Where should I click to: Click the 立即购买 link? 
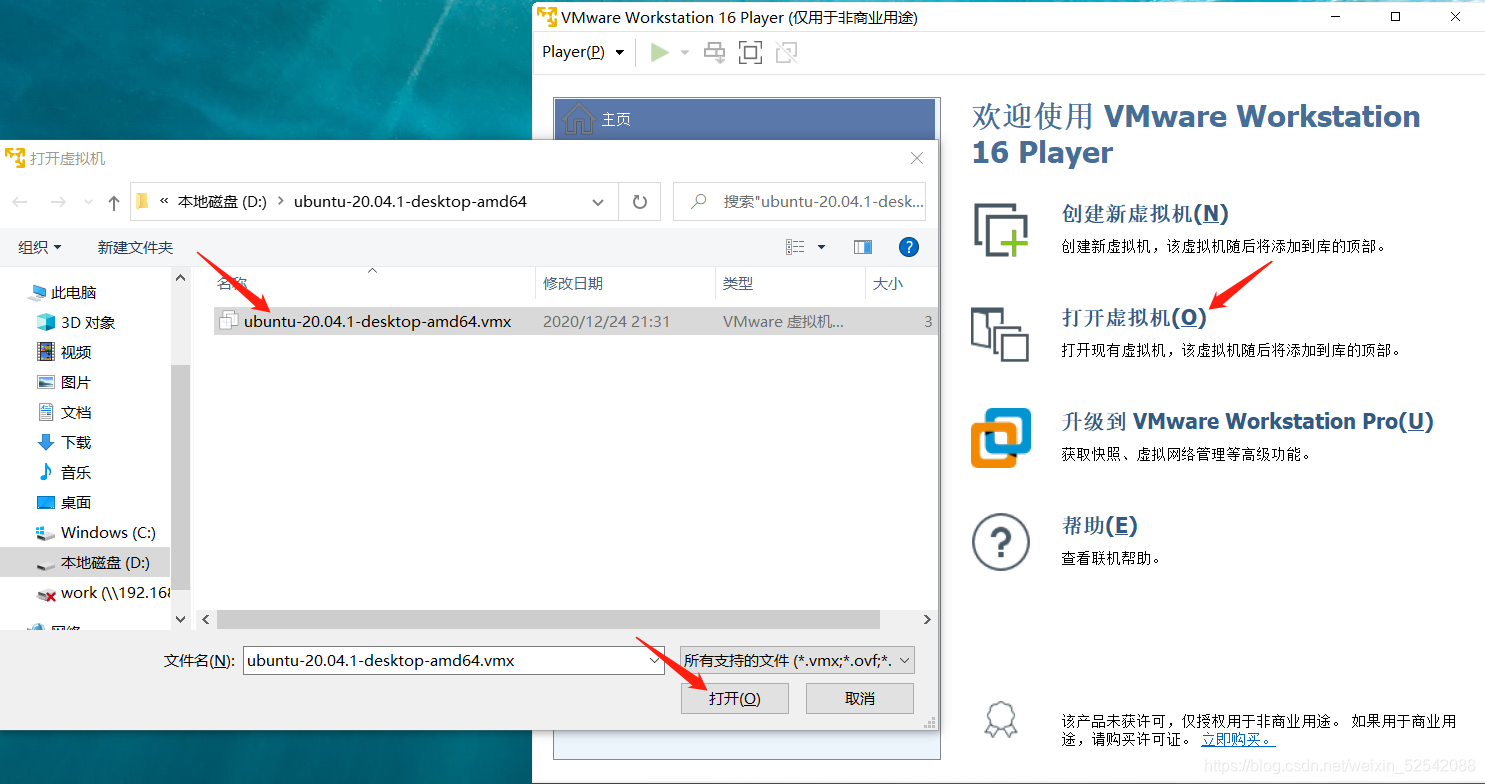coord(1238,739)
